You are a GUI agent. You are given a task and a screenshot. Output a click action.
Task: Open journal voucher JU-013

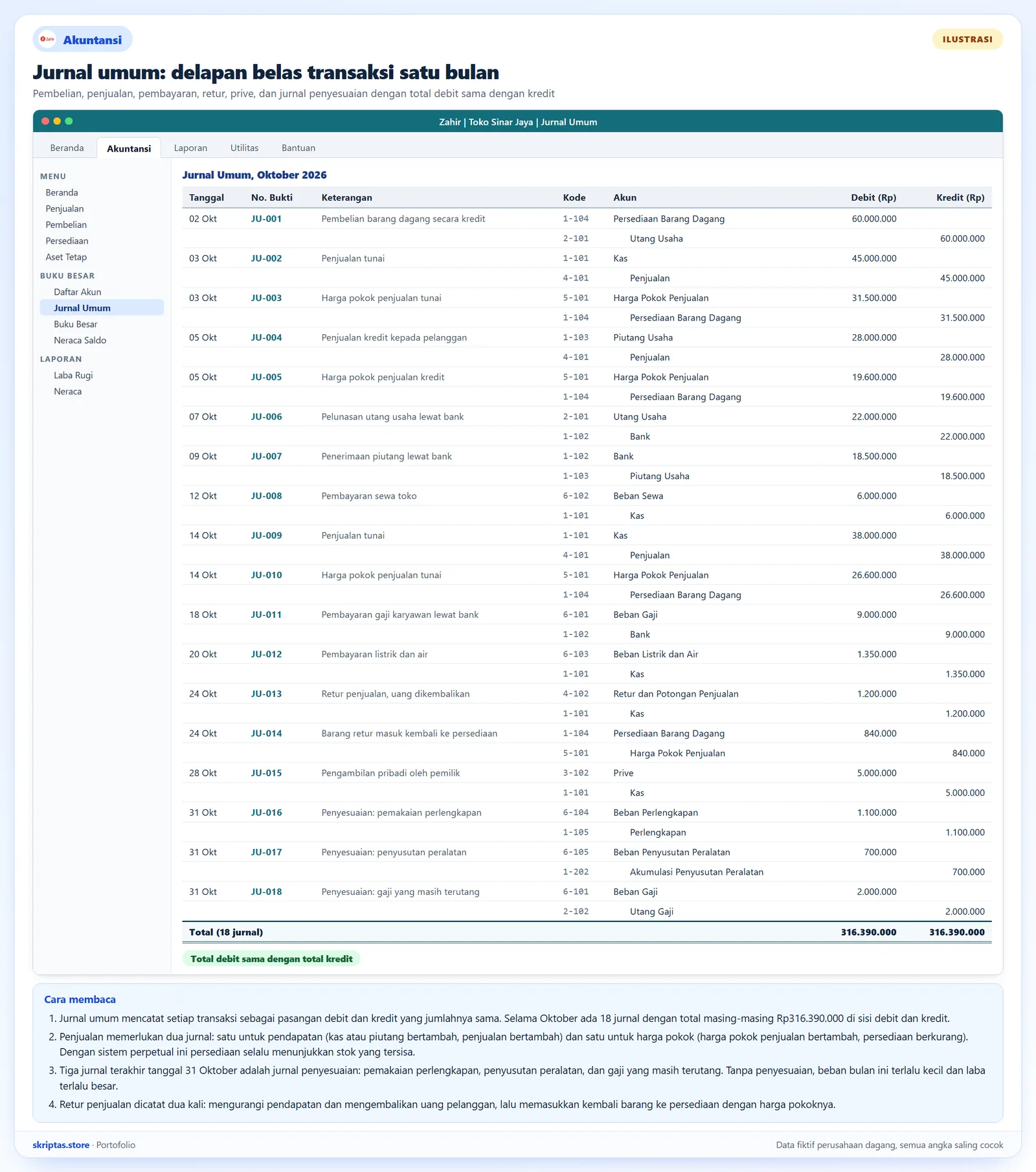(x=267, y=693)
